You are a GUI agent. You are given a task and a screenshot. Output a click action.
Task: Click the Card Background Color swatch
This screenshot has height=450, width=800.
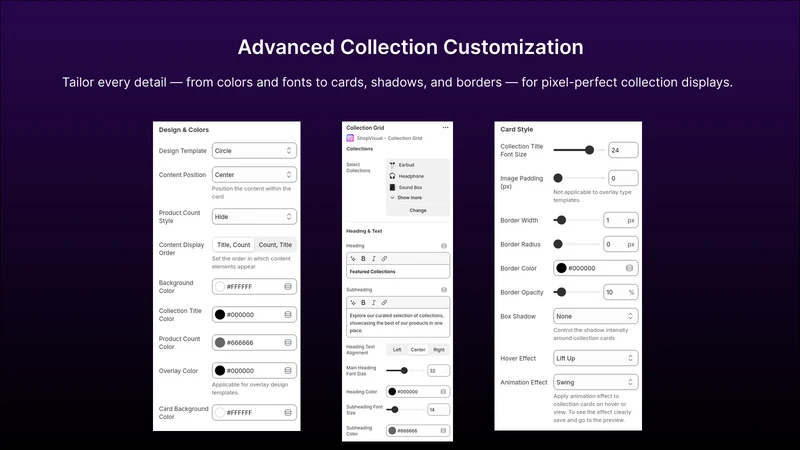pyautogui.click(x=220, y=413)
